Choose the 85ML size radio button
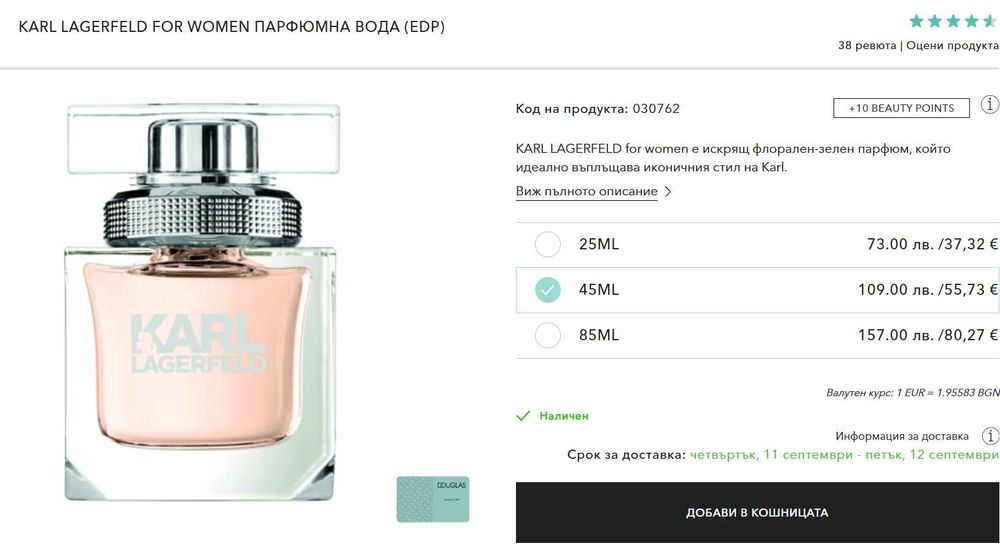Viewport: 1000px width, 554px height. pyautogui.click(x=548, y=335)
